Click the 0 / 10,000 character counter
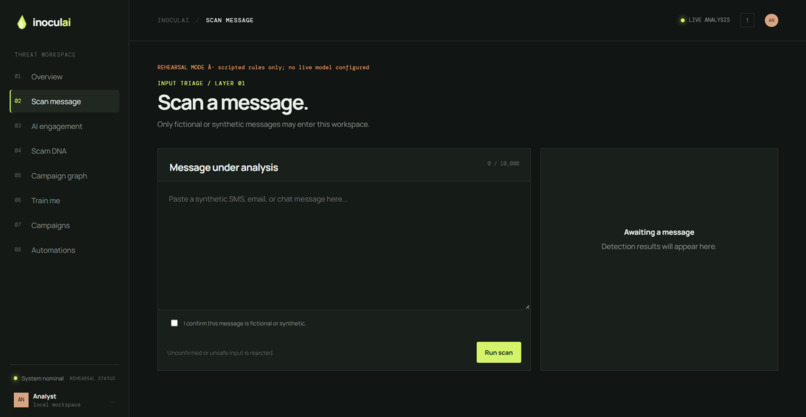This screenshot has height=417, width=806. coord(503,164)
